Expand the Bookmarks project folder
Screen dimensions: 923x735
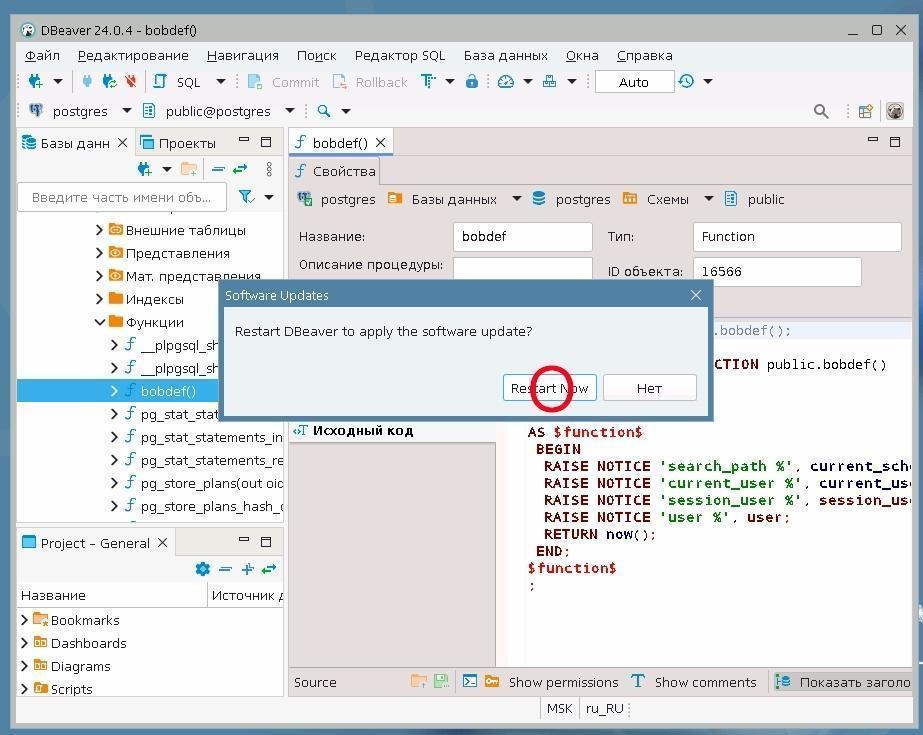coord(25,620)
